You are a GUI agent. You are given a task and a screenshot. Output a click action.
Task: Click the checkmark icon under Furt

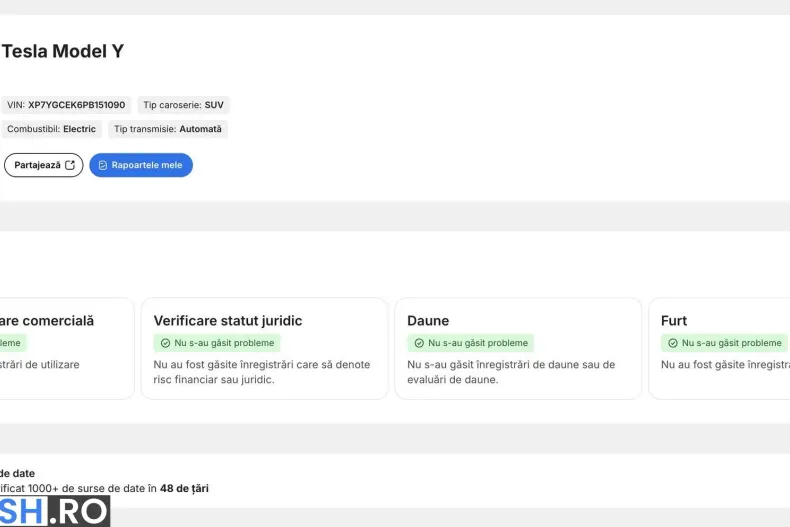(673, 343)
